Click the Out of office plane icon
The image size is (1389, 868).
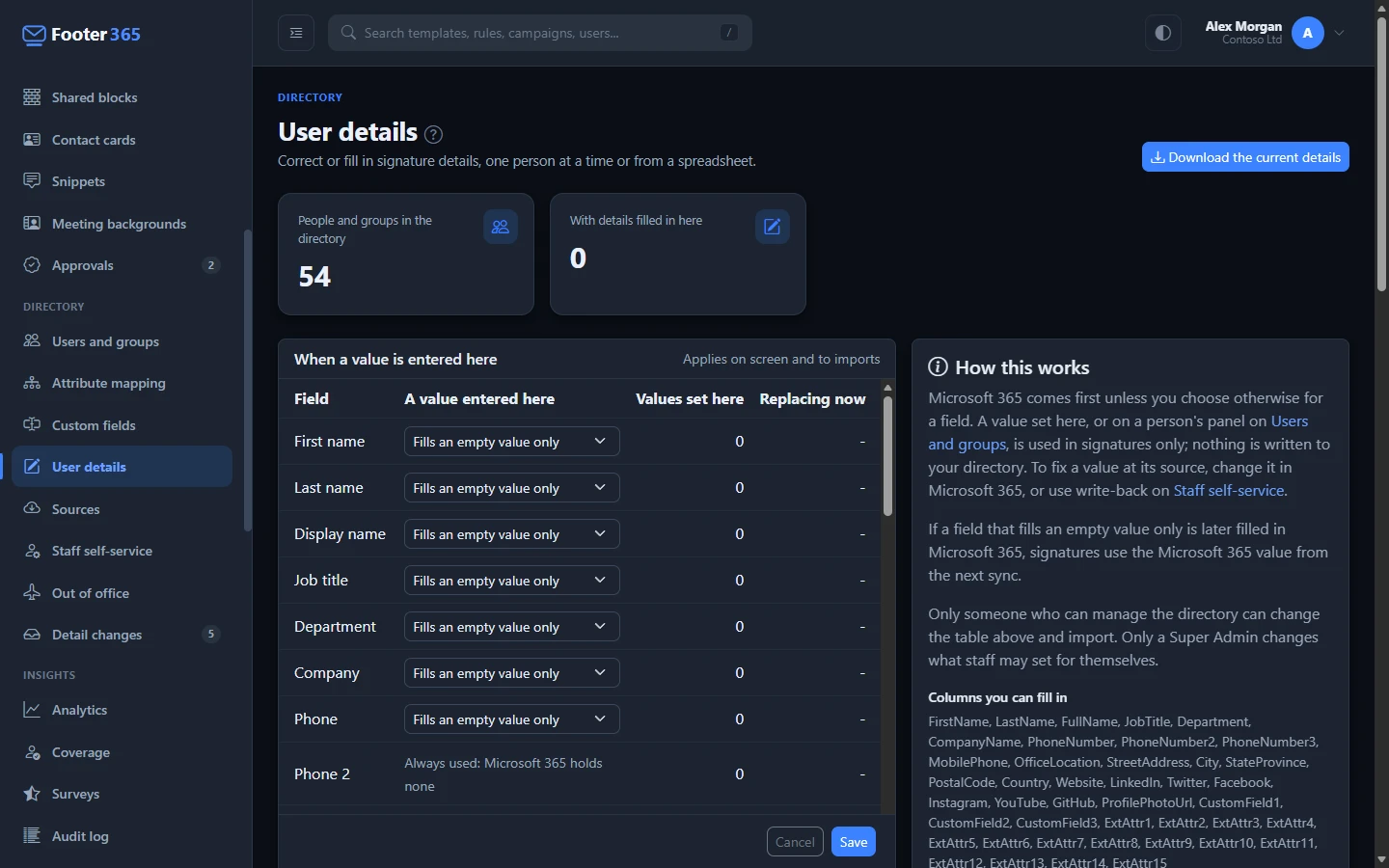(x=32, y=593)
